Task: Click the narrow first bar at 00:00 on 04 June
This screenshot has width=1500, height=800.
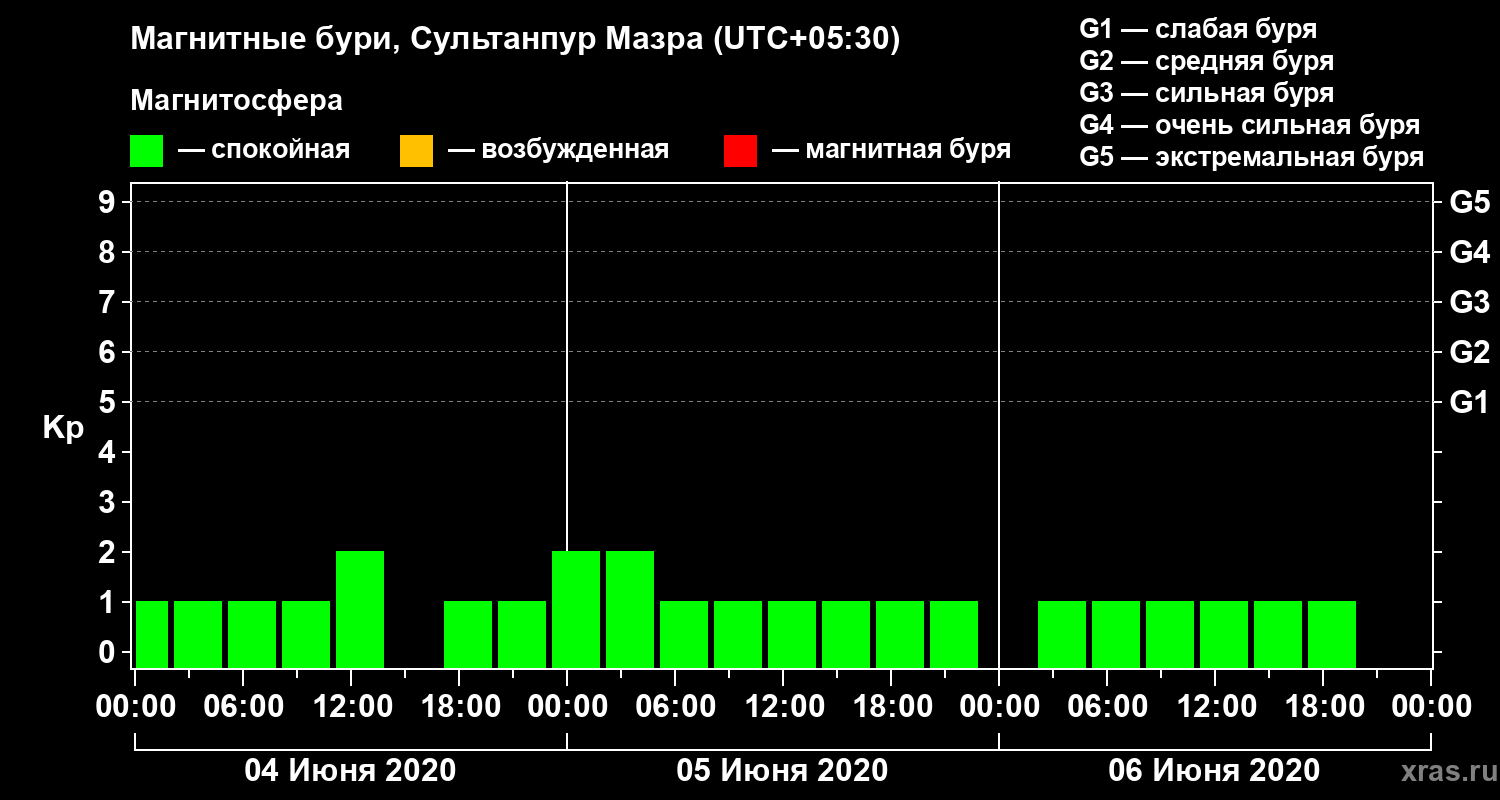Action: click(x=152, y=634)
